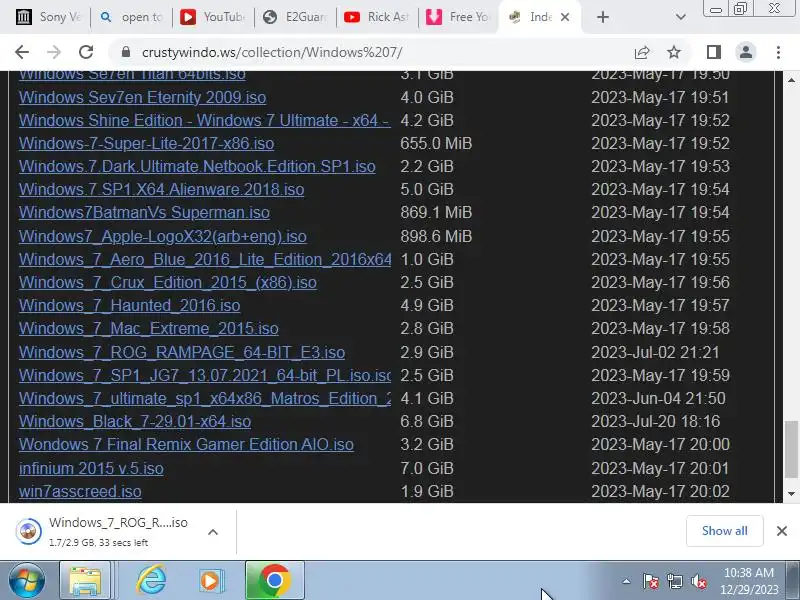Click the vertical scrollbar thumb

tap(791, 449)
